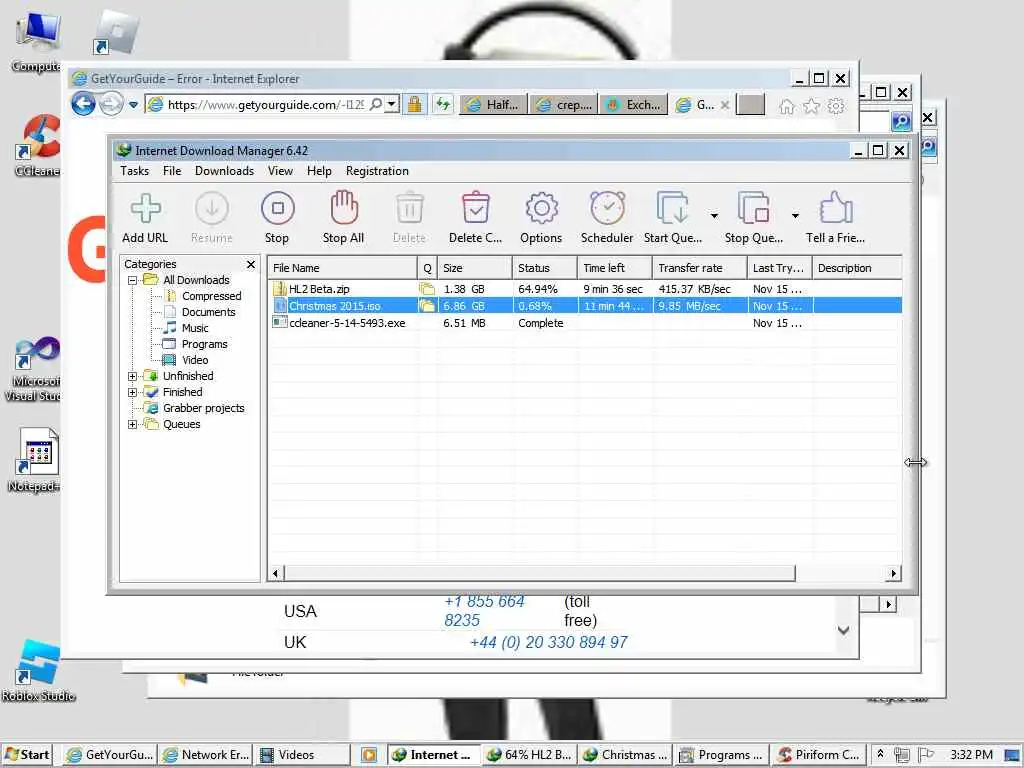Open Start Queue dropdown arrow
Screen dimensions: 1024x768
click(x=714, y=216)
